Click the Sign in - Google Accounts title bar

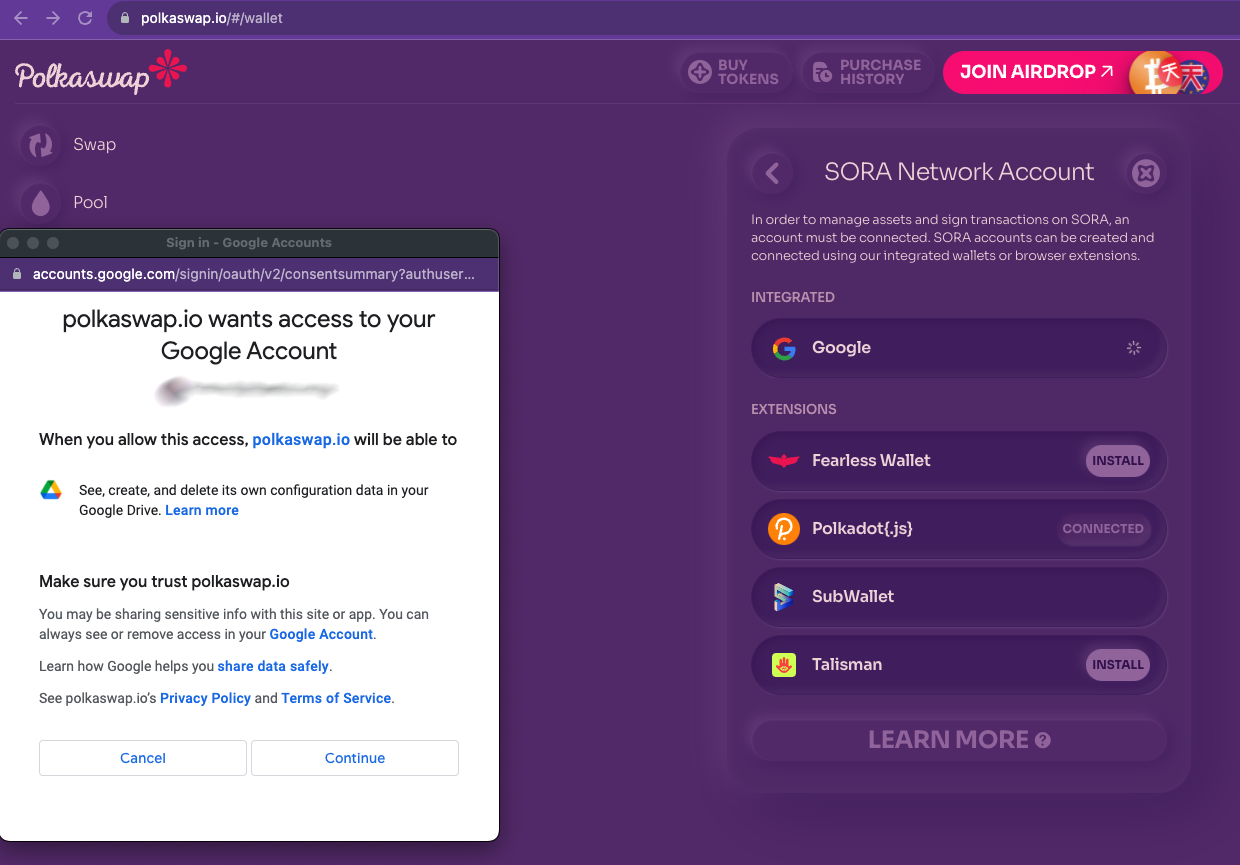pos(249,243)
